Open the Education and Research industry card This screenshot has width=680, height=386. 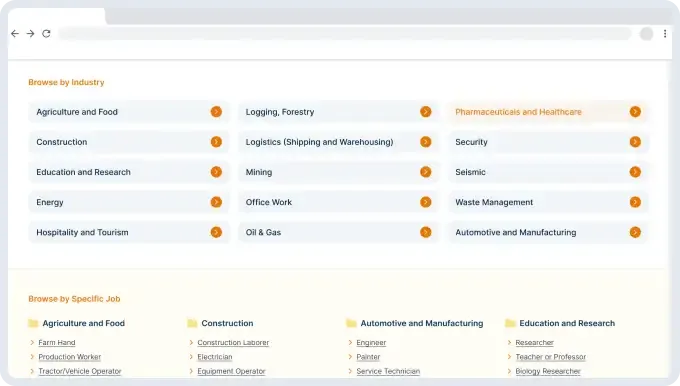click(129, 172)
